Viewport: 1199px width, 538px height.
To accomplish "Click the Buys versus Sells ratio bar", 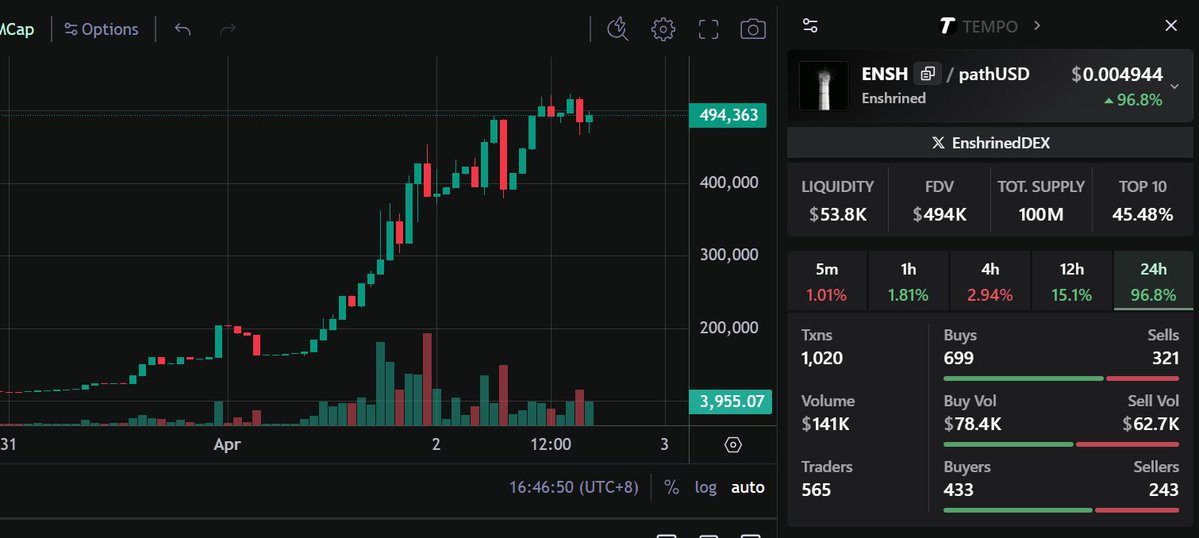I will (x=1061, y=378).
